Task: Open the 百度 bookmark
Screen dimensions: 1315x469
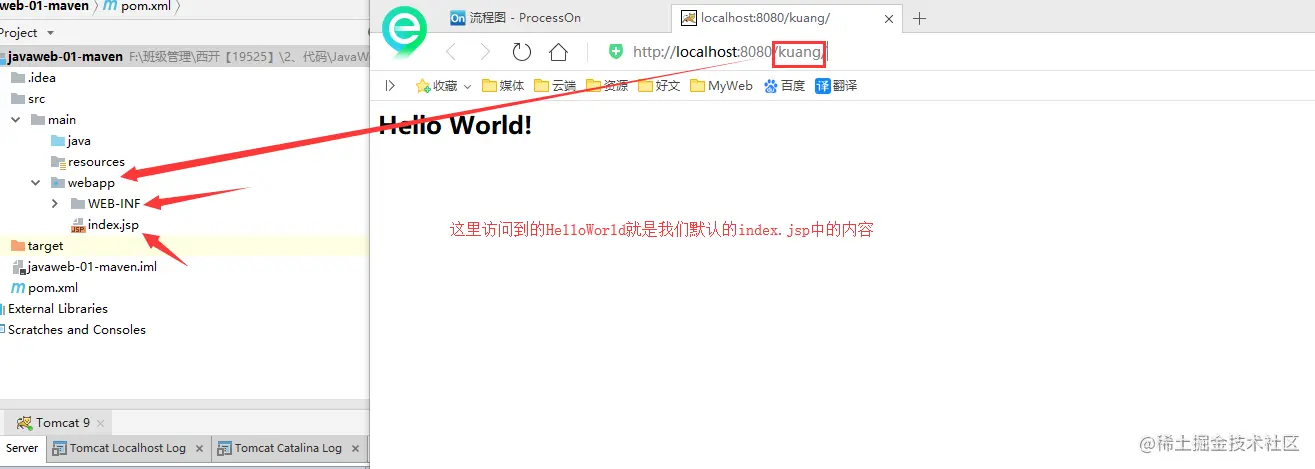Action: click(x=784, y=86)
